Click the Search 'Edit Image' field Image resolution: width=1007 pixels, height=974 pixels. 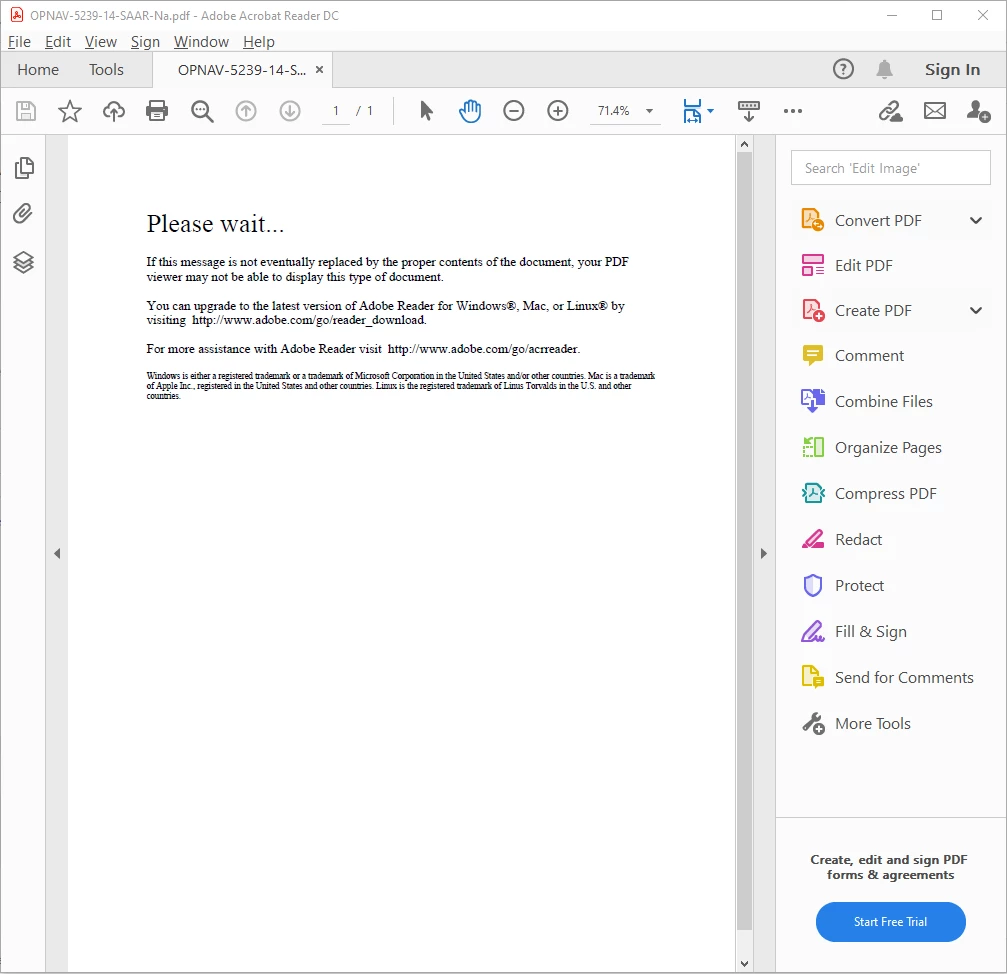click(890, 168)
